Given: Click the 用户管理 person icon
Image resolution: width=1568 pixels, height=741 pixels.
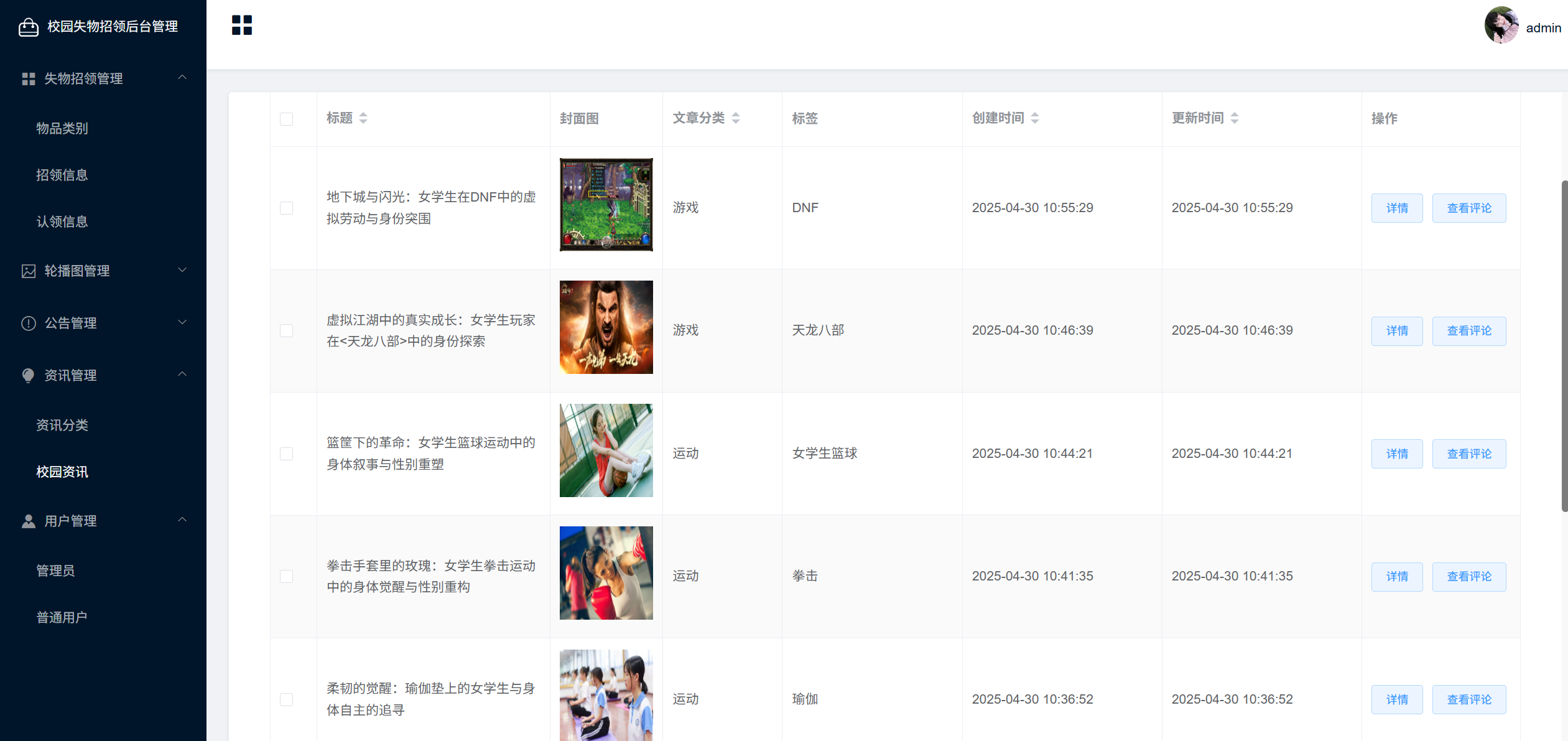Looking at the screenshot, I should coord(29,521).
